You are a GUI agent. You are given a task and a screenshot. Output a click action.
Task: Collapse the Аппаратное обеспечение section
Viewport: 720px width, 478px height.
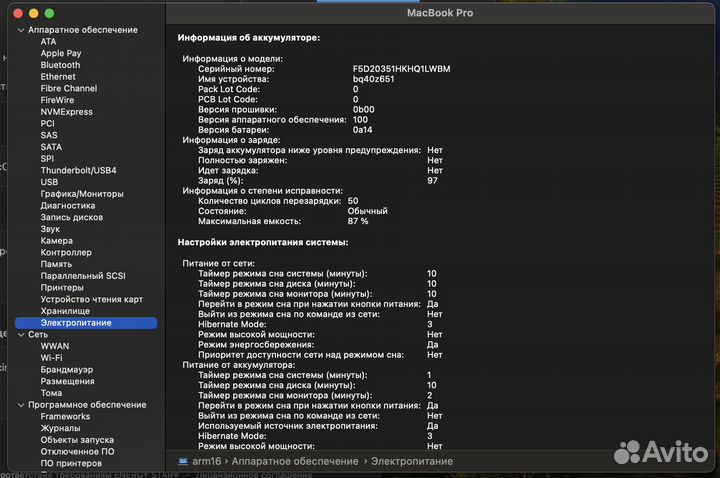coord(21,30)
